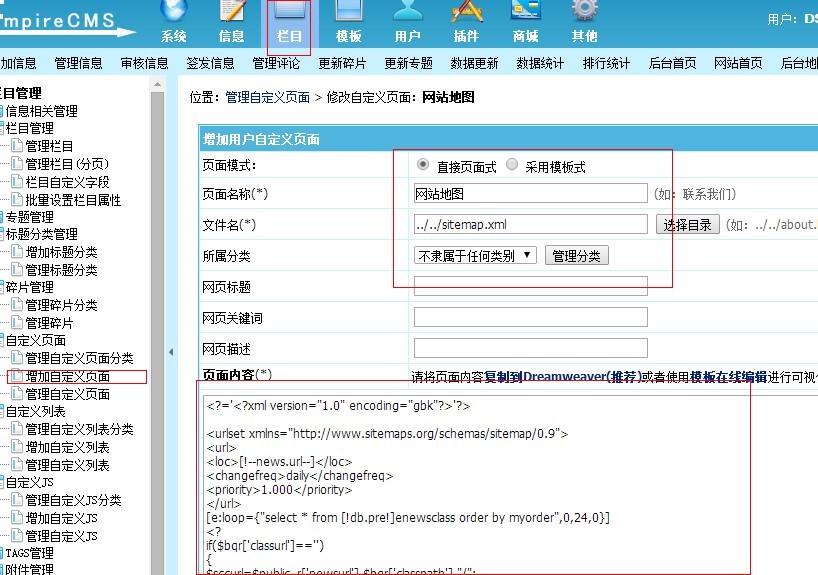This screenshot has height=575, width=818.
Task: Collapse the 栏目管理 tree node
Action: click(2, 128)
